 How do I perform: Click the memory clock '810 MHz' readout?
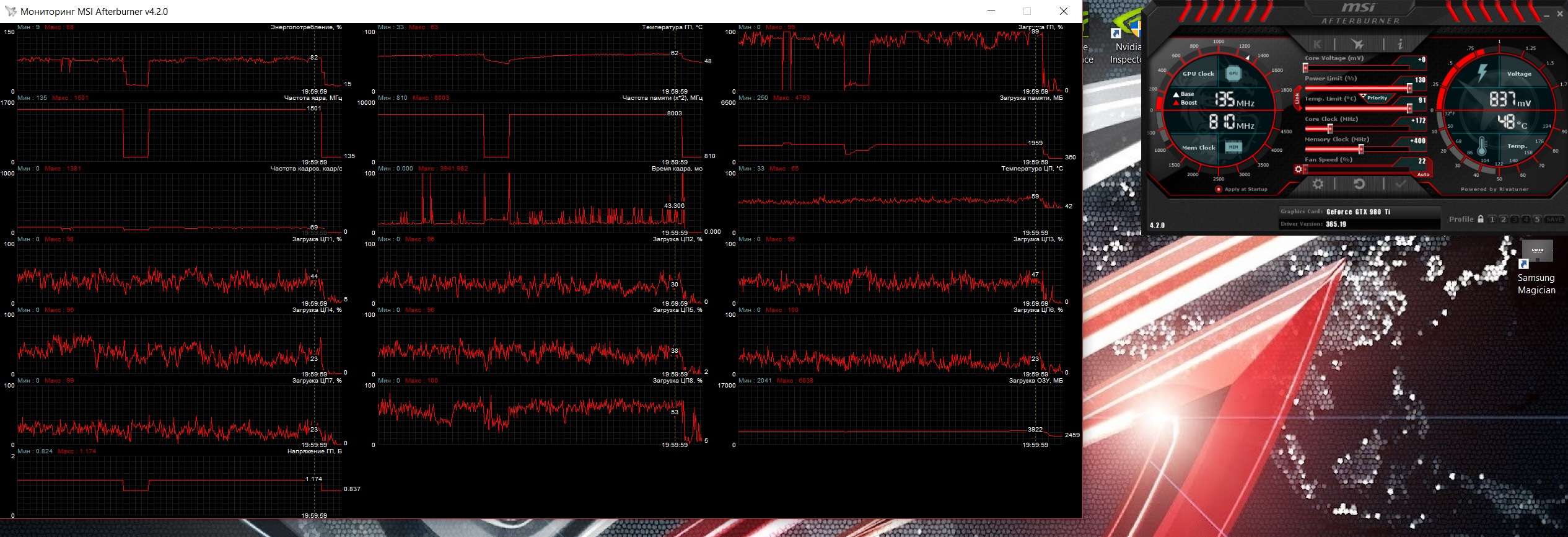coord(1232,123)
